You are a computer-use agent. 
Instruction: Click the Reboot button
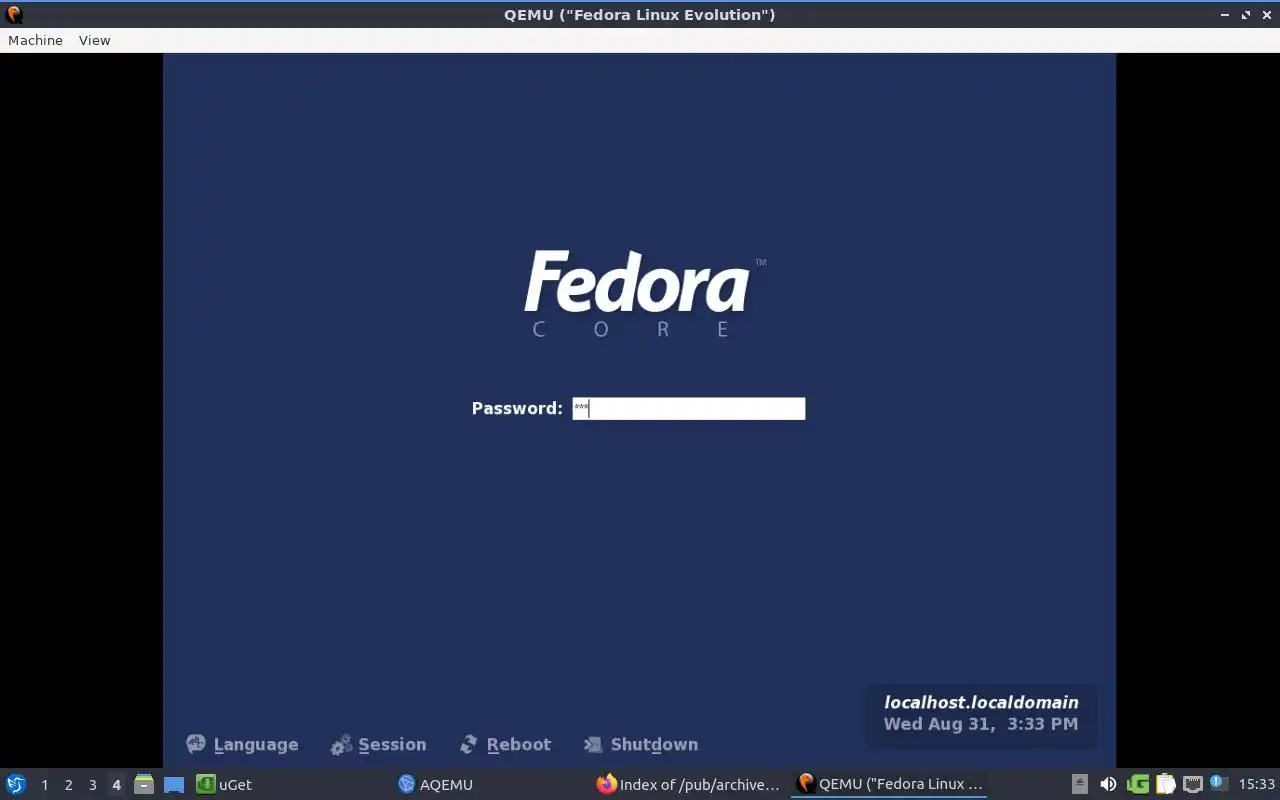pos(505,744)
